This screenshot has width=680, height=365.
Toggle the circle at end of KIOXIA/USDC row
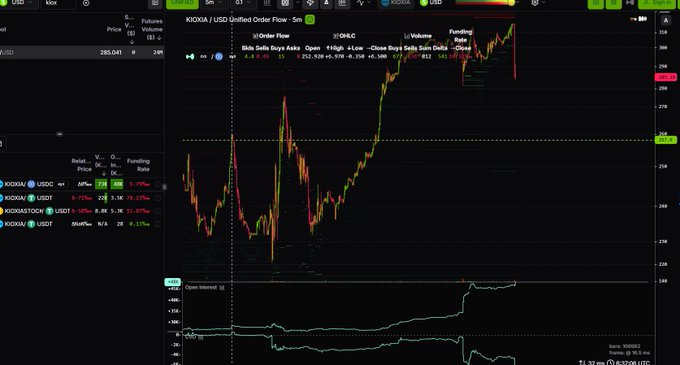tap(157, 184)
